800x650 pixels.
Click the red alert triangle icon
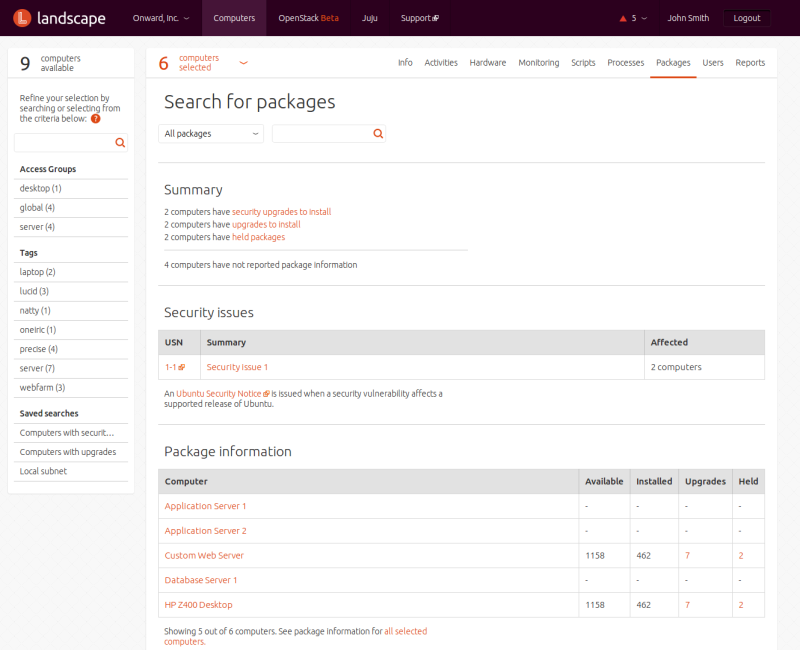click(623, 18)
